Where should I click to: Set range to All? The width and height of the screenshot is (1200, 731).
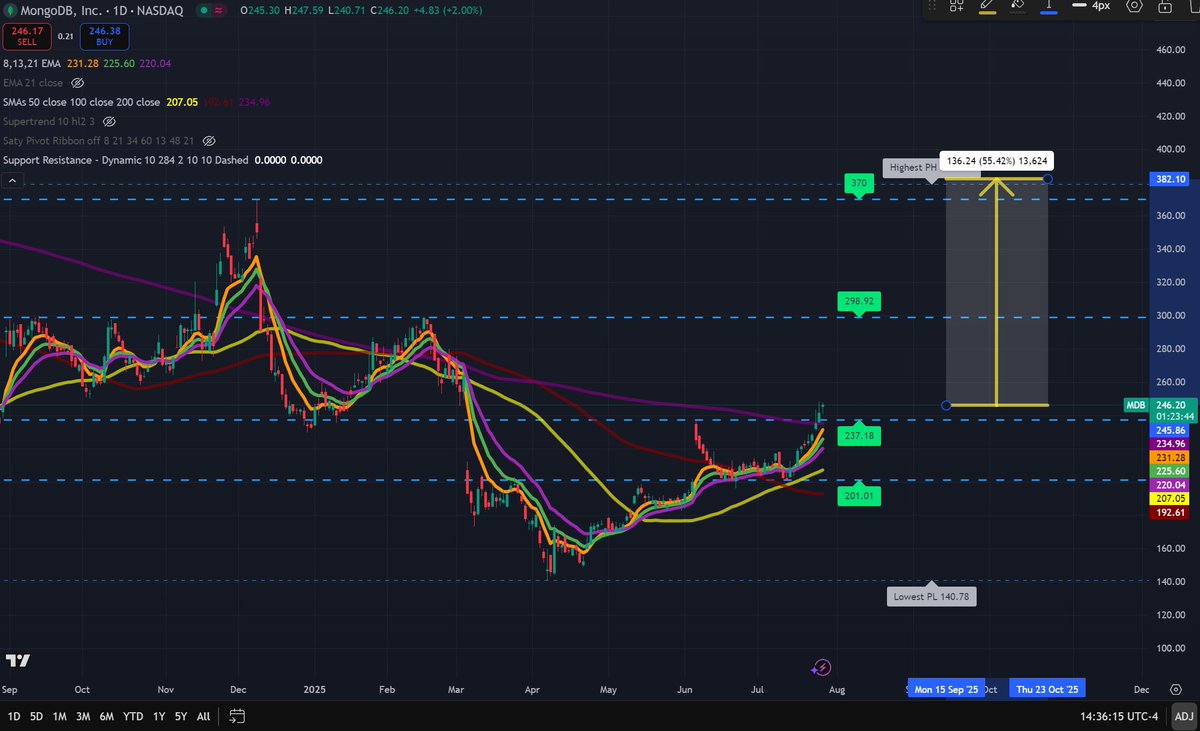(x=203, y=716)
